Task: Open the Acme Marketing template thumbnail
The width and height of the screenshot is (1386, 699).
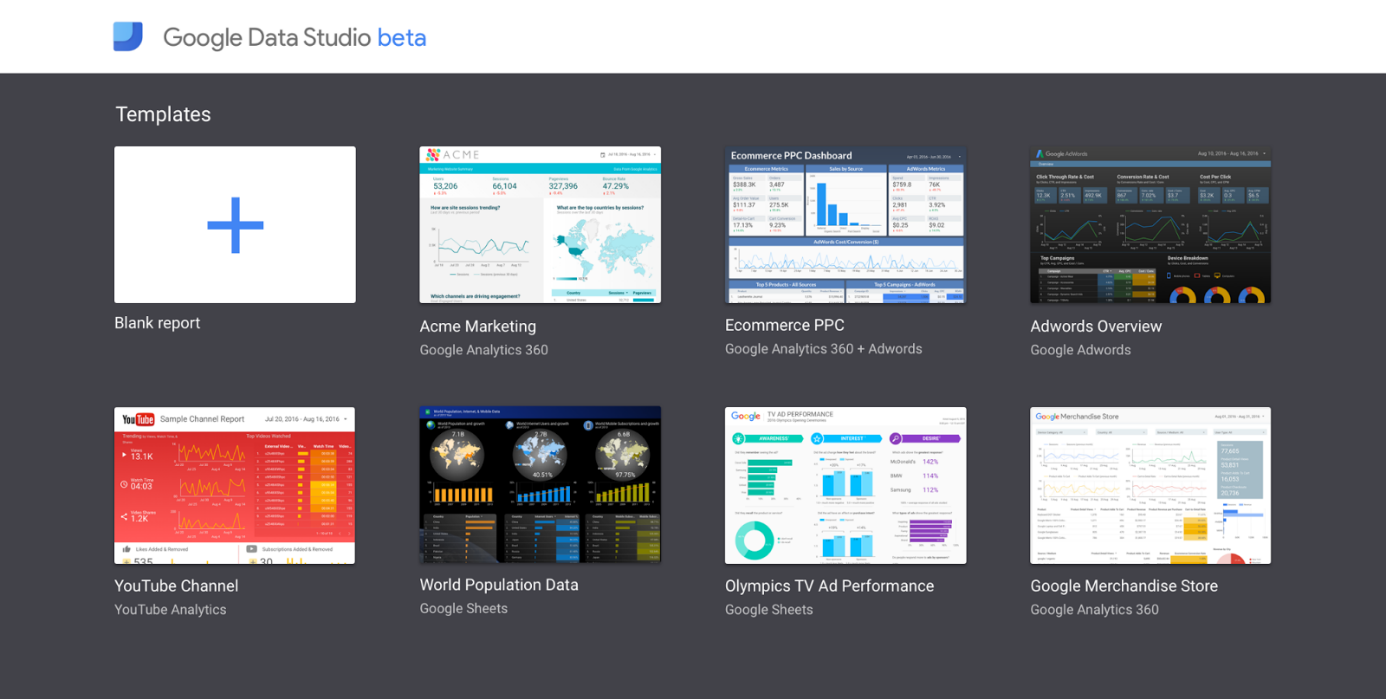Action: point(540,225)
